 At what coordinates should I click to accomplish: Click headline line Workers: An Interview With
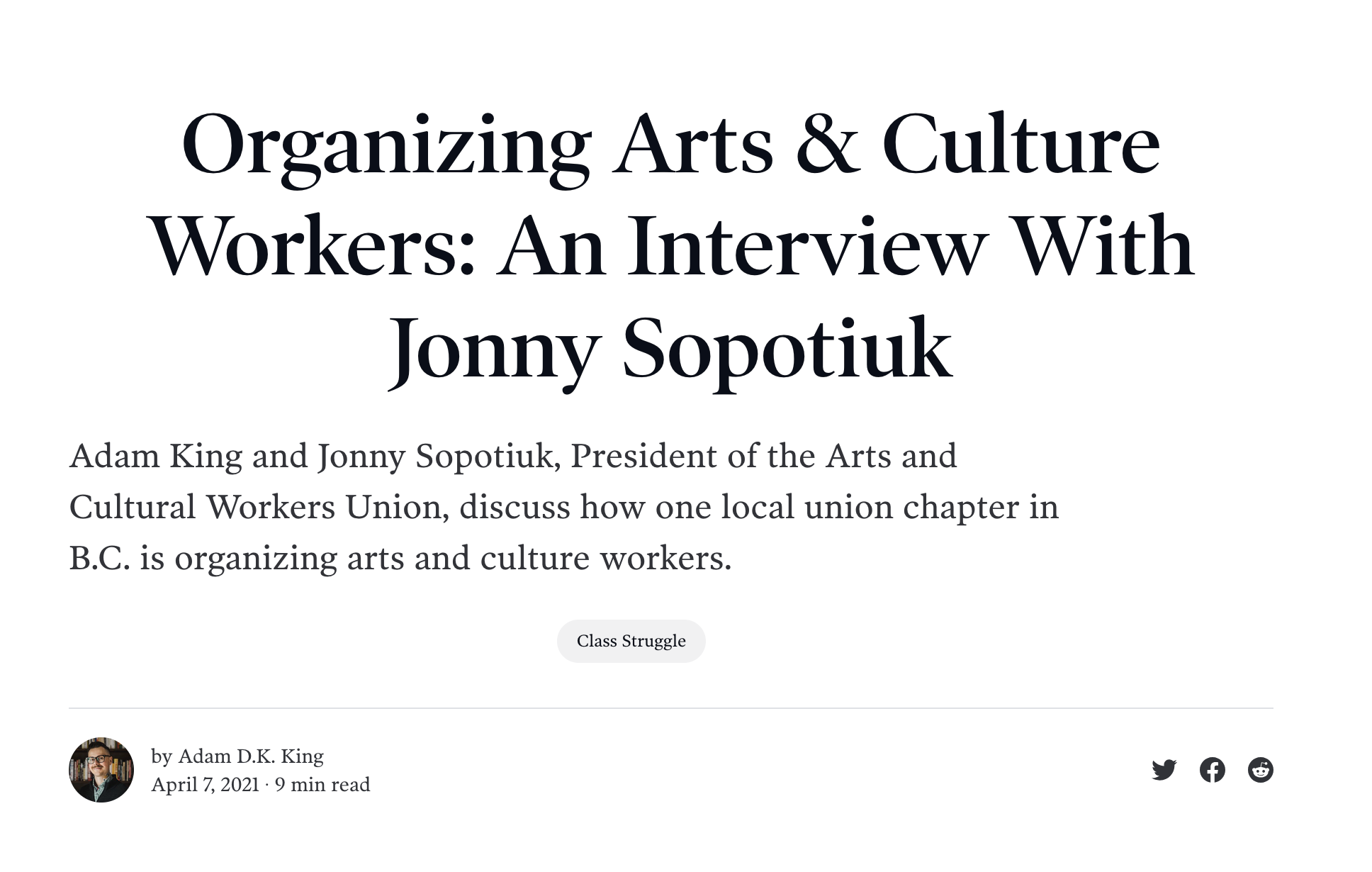(671, 247)
